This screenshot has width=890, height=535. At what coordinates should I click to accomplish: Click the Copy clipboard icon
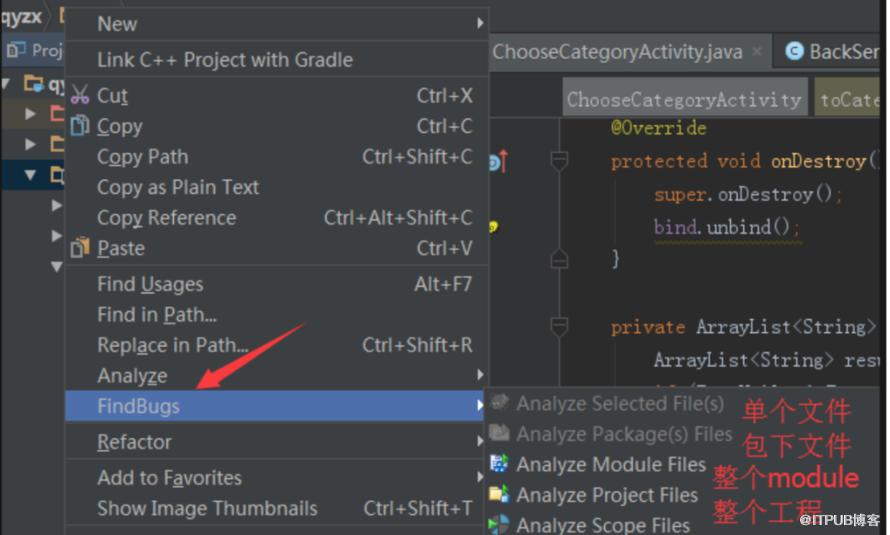click(x=80, y=126)
